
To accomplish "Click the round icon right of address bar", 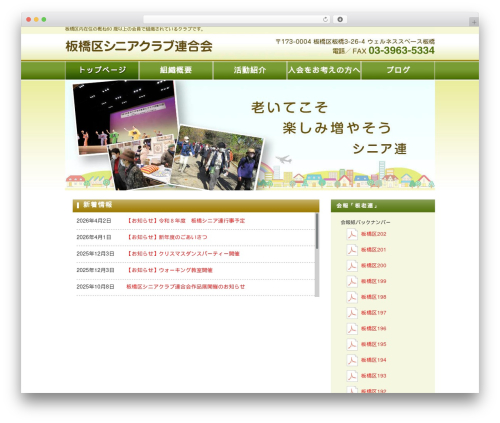I will pyautogui.click(x=340, y=19).
